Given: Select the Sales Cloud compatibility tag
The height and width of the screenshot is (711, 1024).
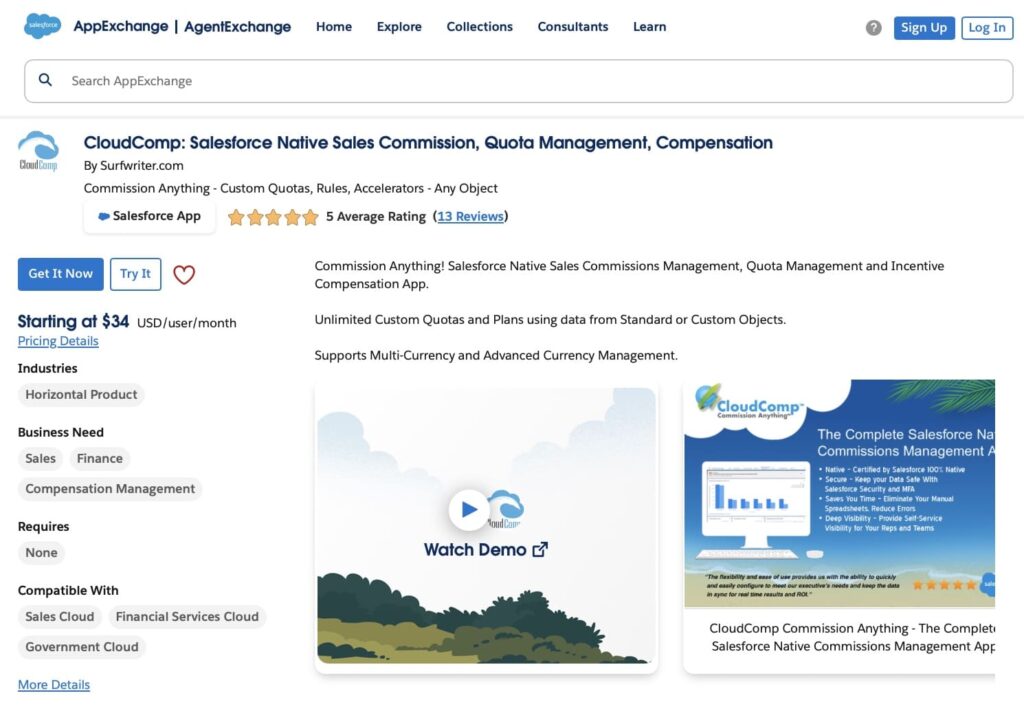Looking at the screenshot, I should click(59, 616).
